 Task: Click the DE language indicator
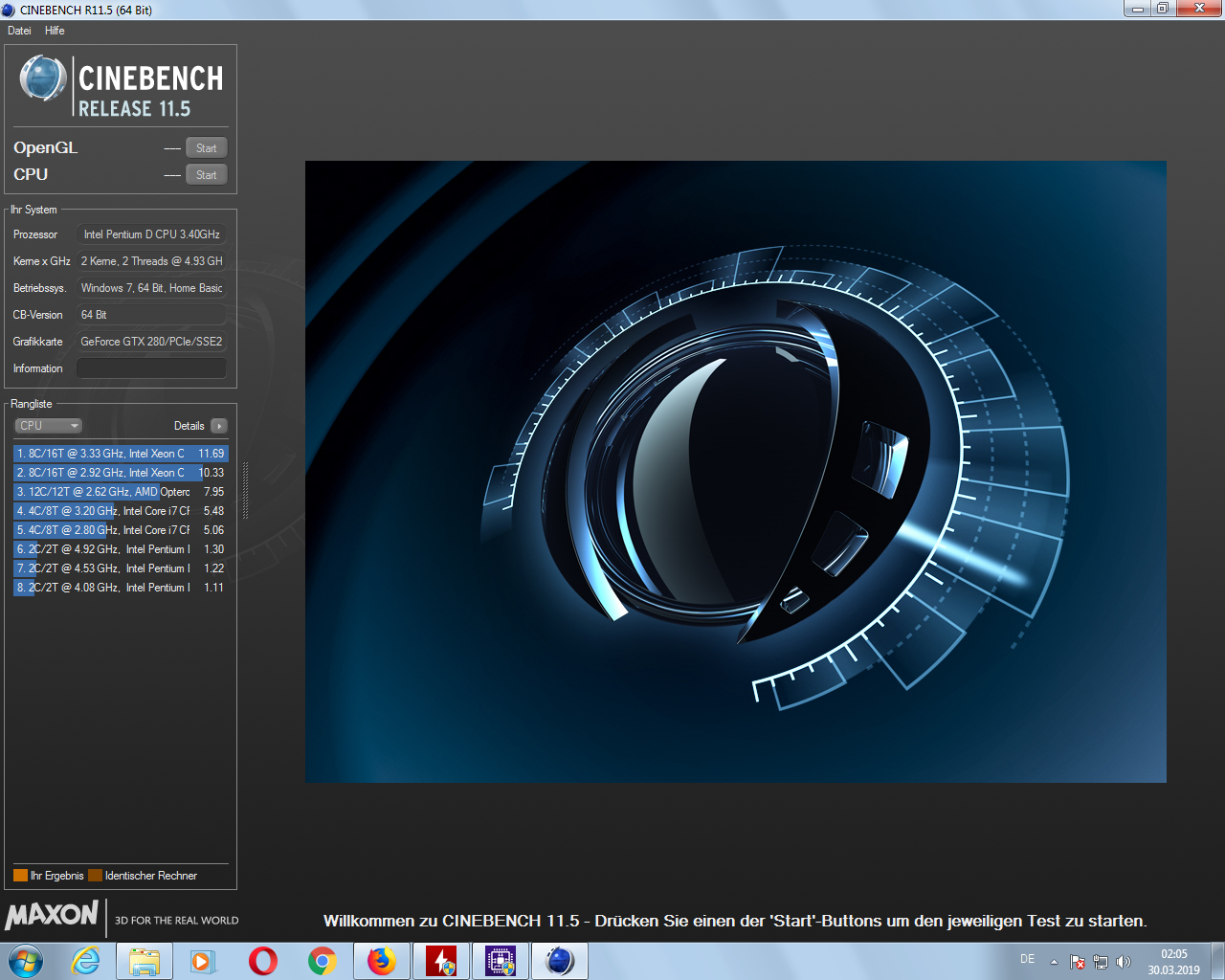[x=1027, y=959]
